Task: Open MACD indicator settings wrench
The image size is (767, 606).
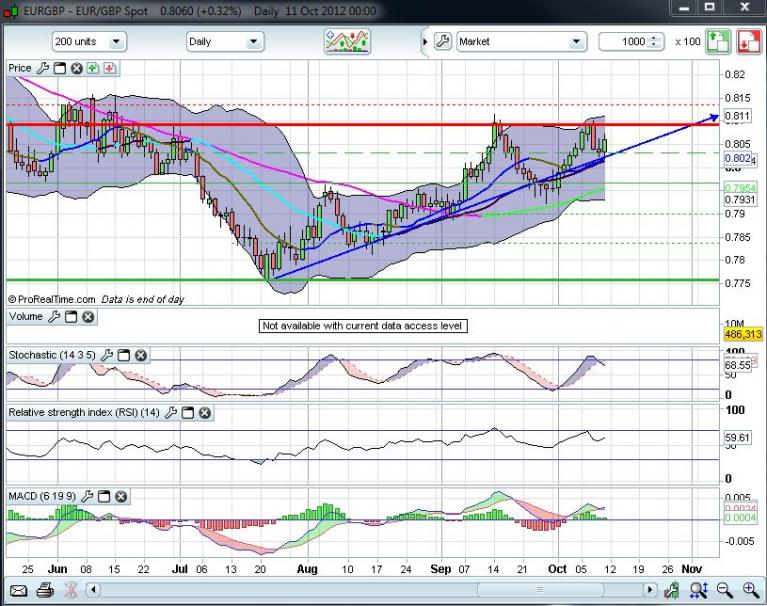Action: click(89, 496)
